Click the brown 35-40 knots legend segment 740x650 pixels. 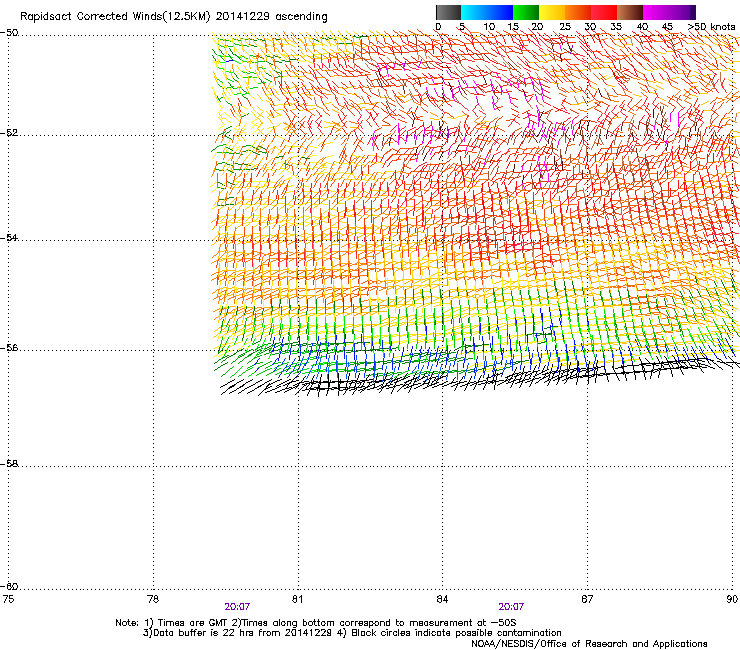630,12
